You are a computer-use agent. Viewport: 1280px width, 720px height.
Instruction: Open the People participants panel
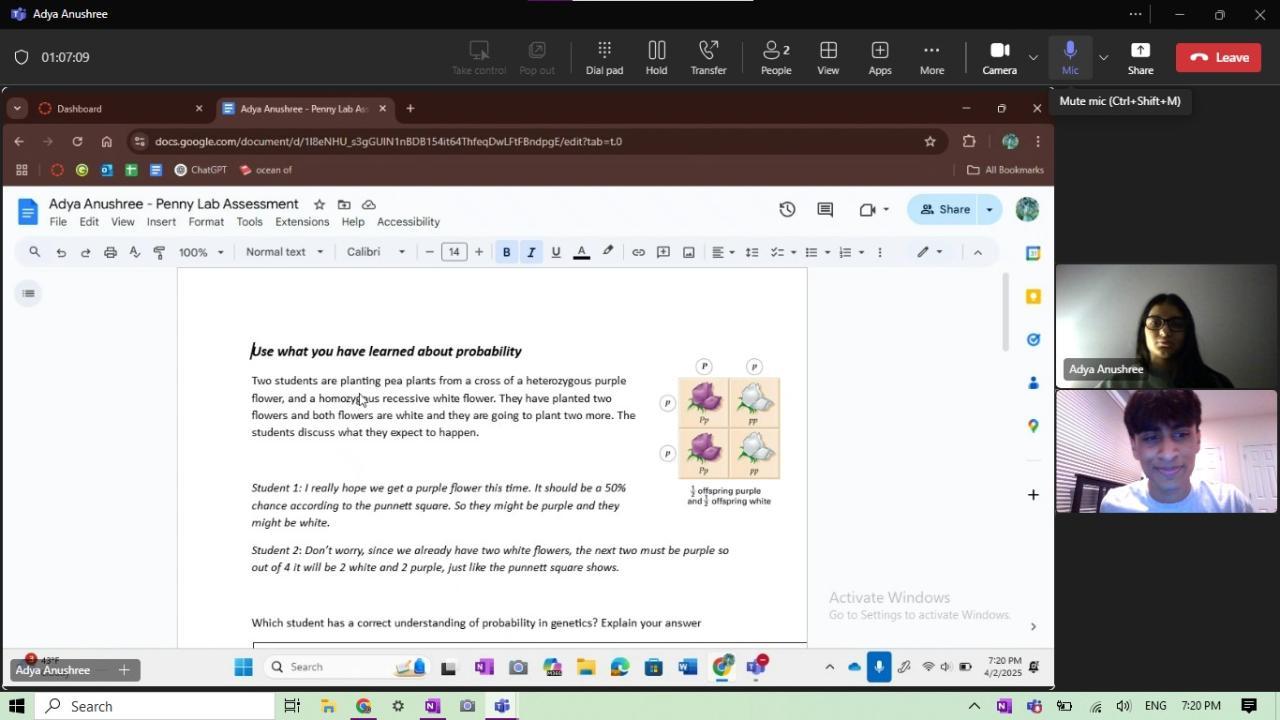point(776,57)
